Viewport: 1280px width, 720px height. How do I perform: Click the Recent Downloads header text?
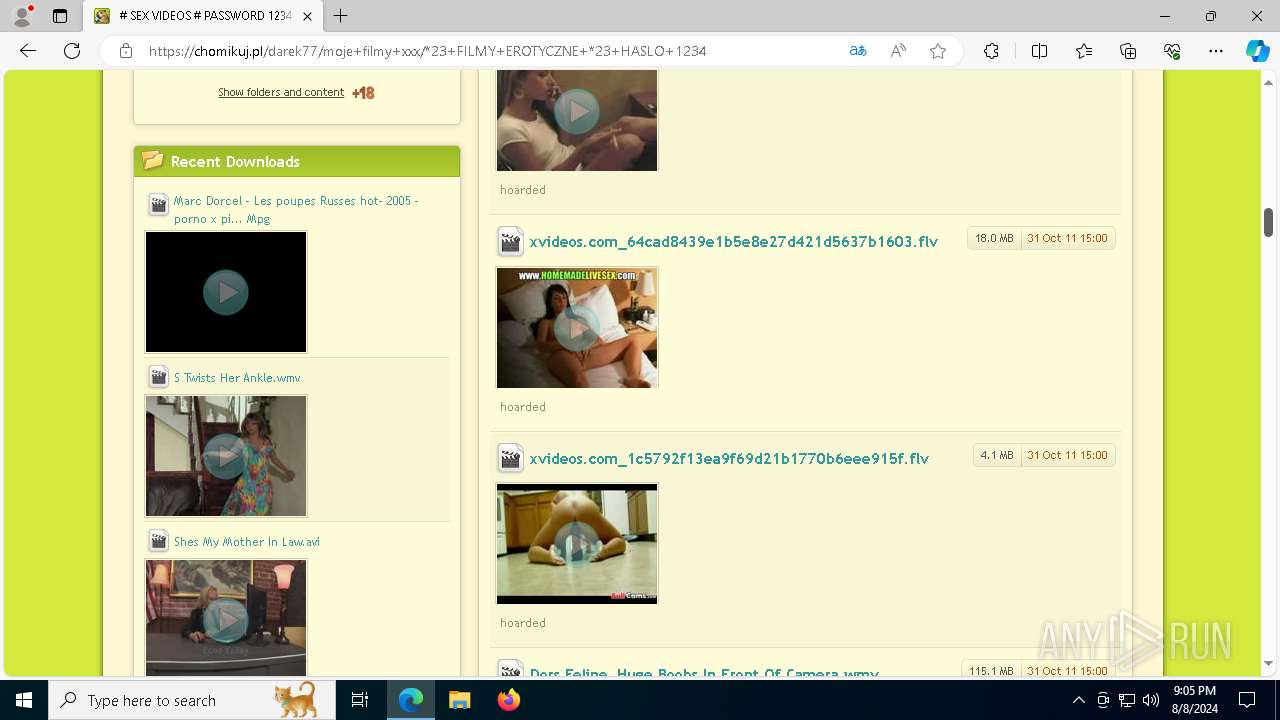[235, 161]
